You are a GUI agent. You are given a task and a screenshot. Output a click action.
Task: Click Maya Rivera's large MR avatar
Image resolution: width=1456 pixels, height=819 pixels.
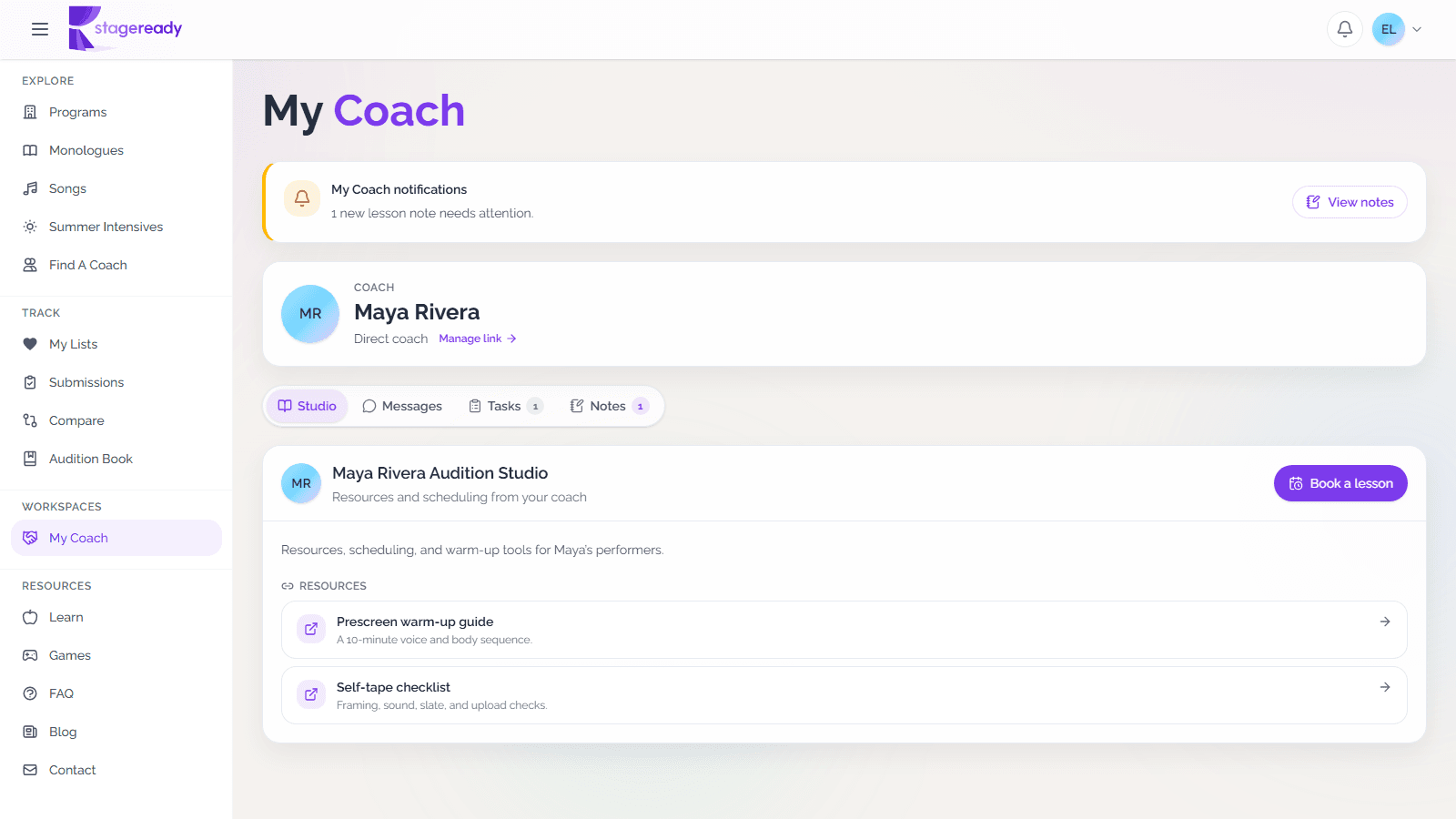[310, 314]
